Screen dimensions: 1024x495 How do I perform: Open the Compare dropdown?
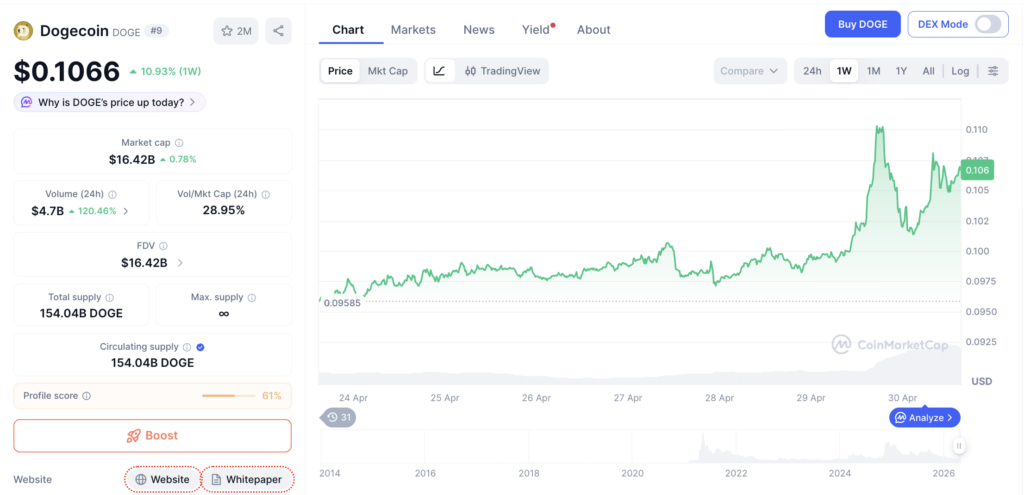[750, 71]
